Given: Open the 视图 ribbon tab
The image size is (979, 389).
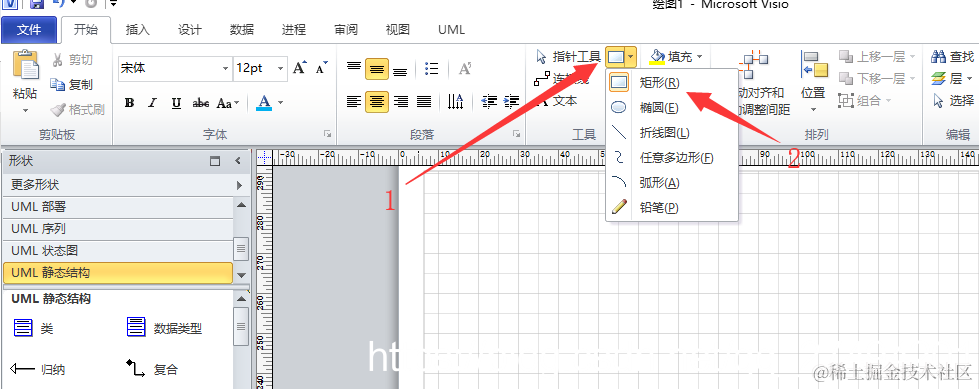Looking at the screenshot, I should click(398, 29).
